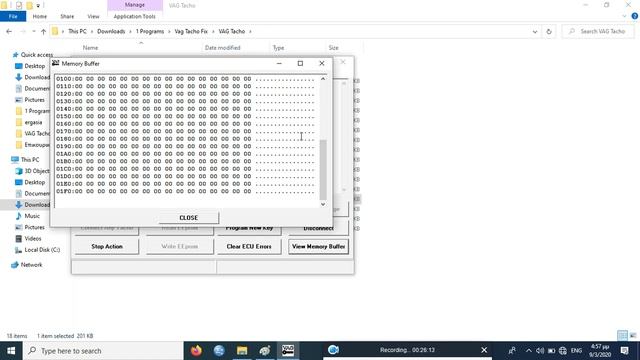Click refresh icon in address bar

(x=549, y=31)
